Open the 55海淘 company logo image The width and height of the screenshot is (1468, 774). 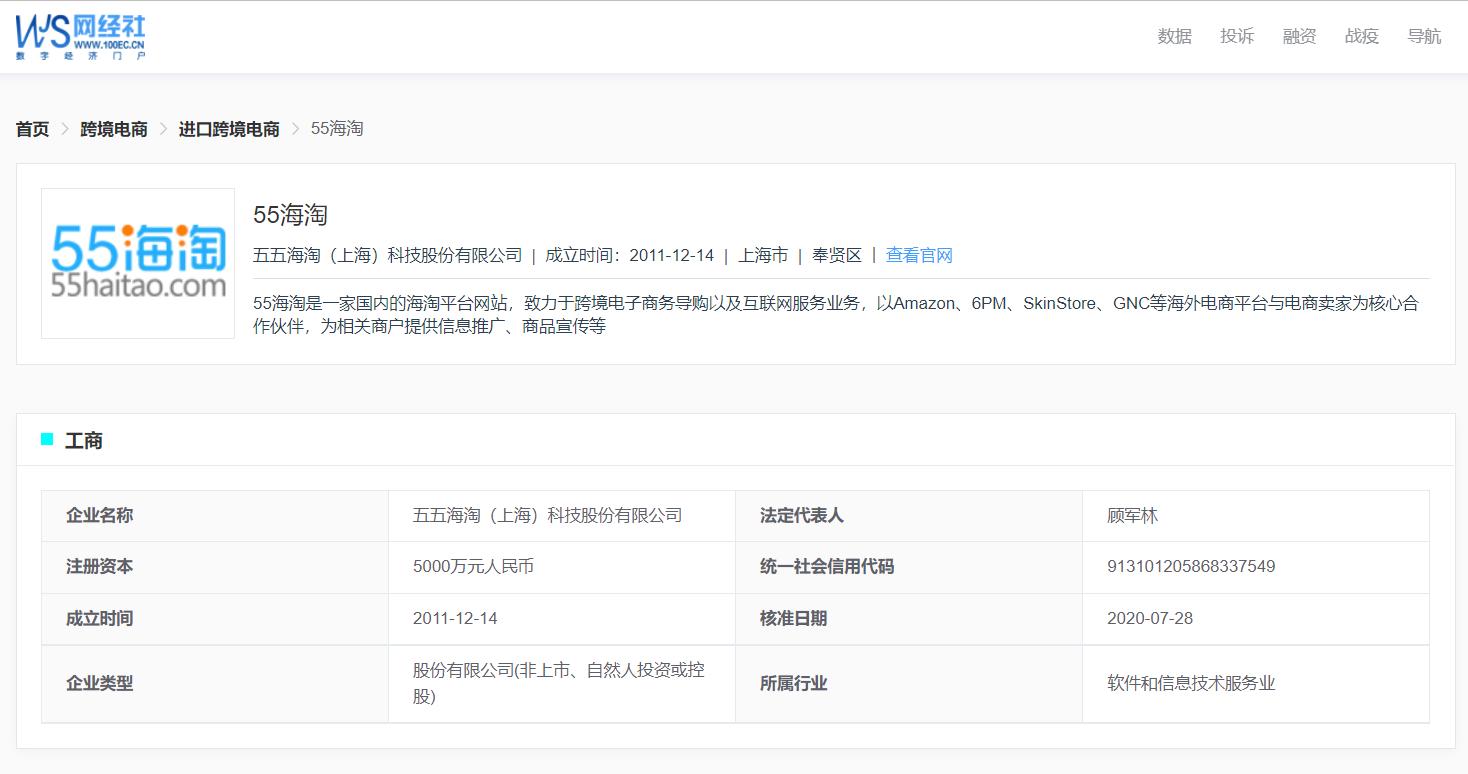click(137, 262)
